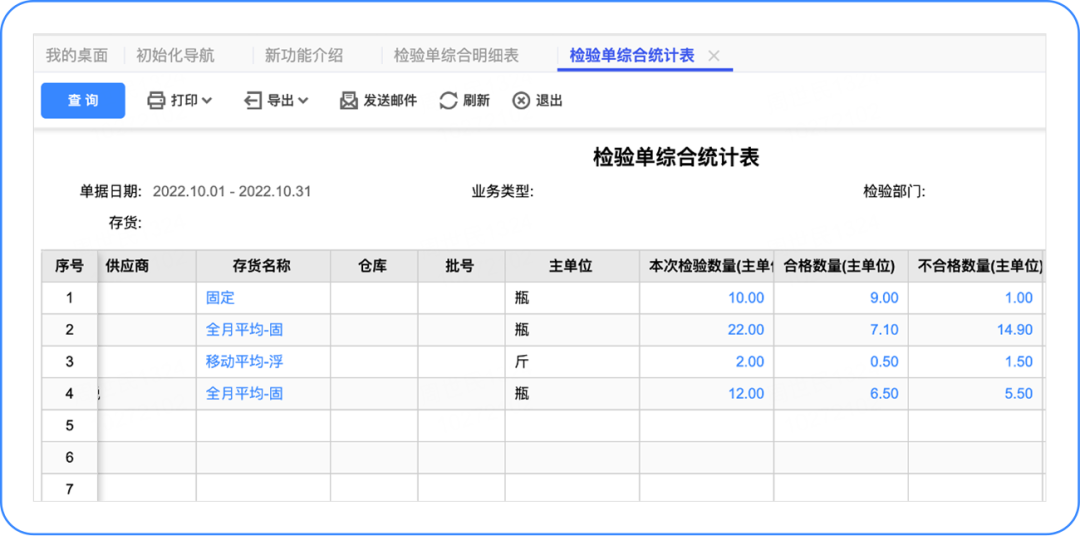Open the 固定 inventory link
This screenshot has width=1080, height=536.
coord(220,298)
